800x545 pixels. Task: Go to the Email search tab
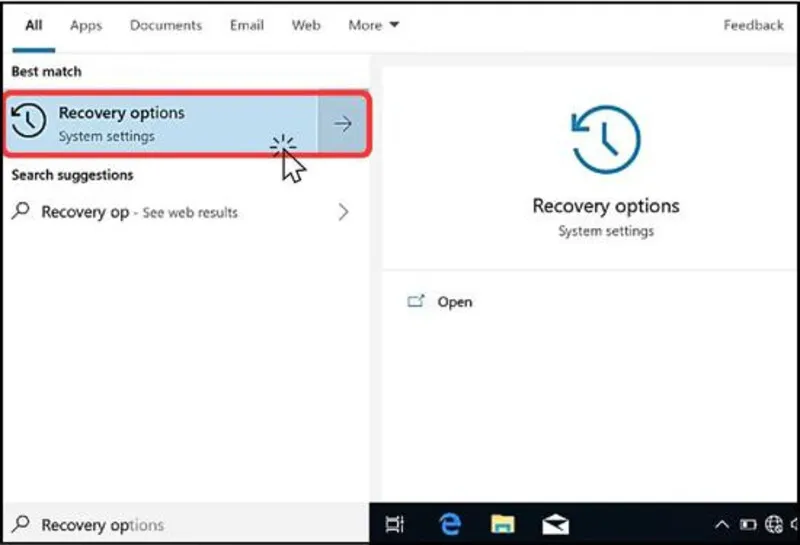(x=246, y=25)
